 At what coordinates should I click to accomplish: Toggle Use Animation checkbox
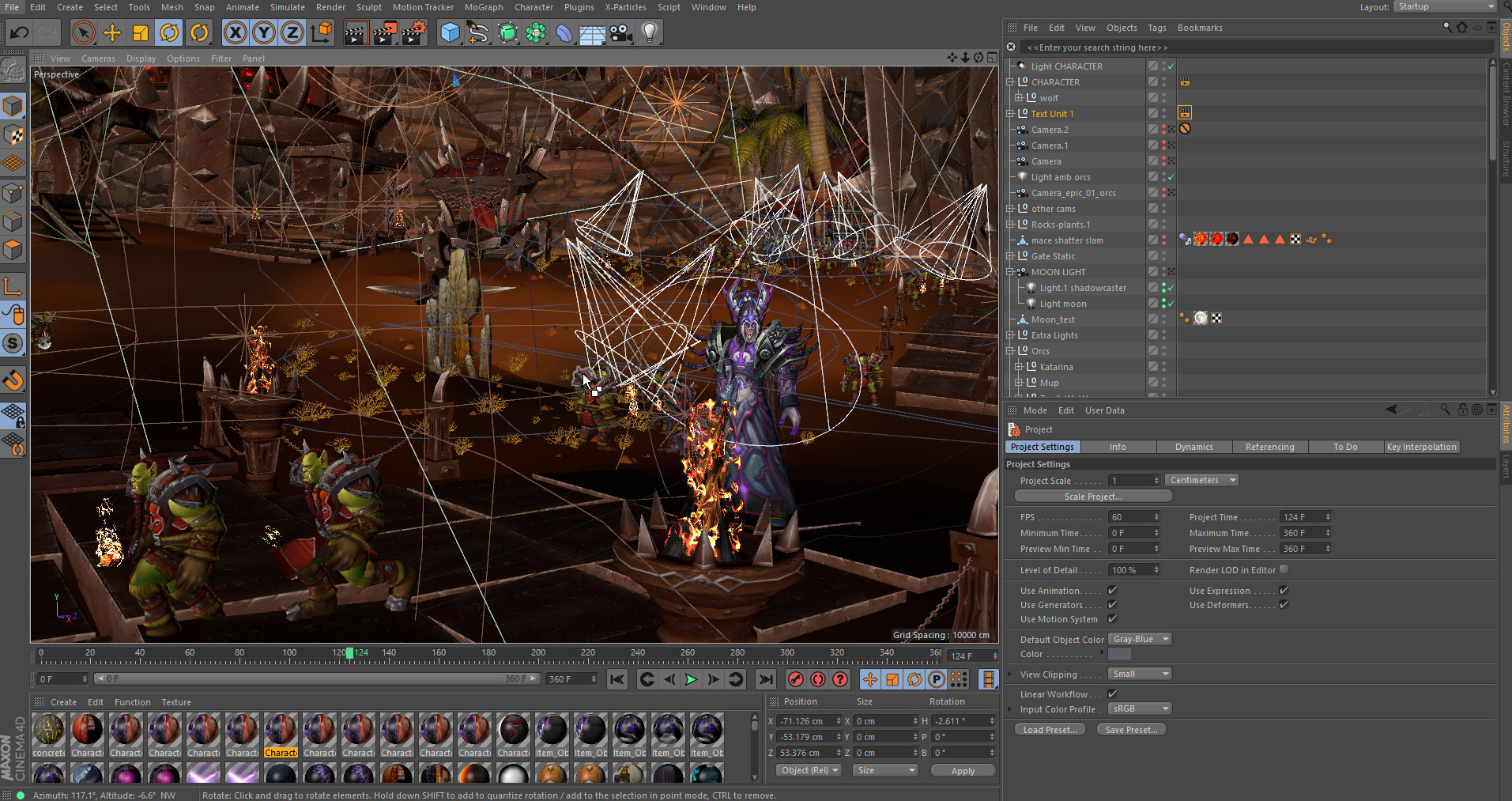tap(1112, 590)
